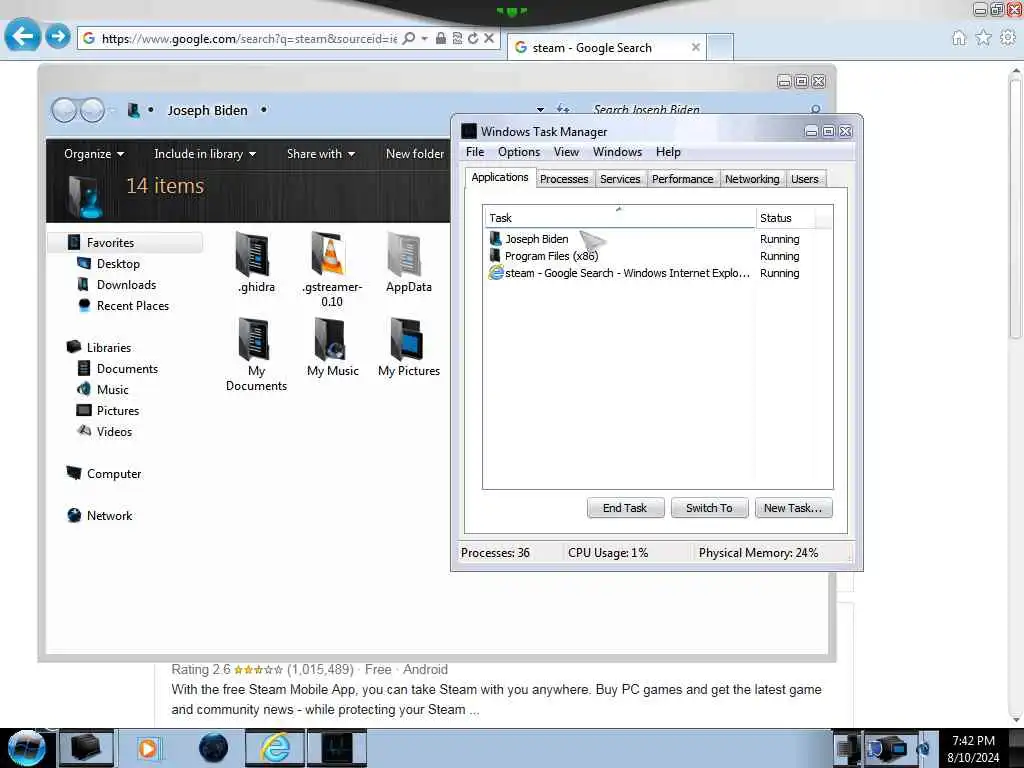This screenshot has width=1024, height=768.
Task: Open the Share with dropdown
Action: click(321, 154)
